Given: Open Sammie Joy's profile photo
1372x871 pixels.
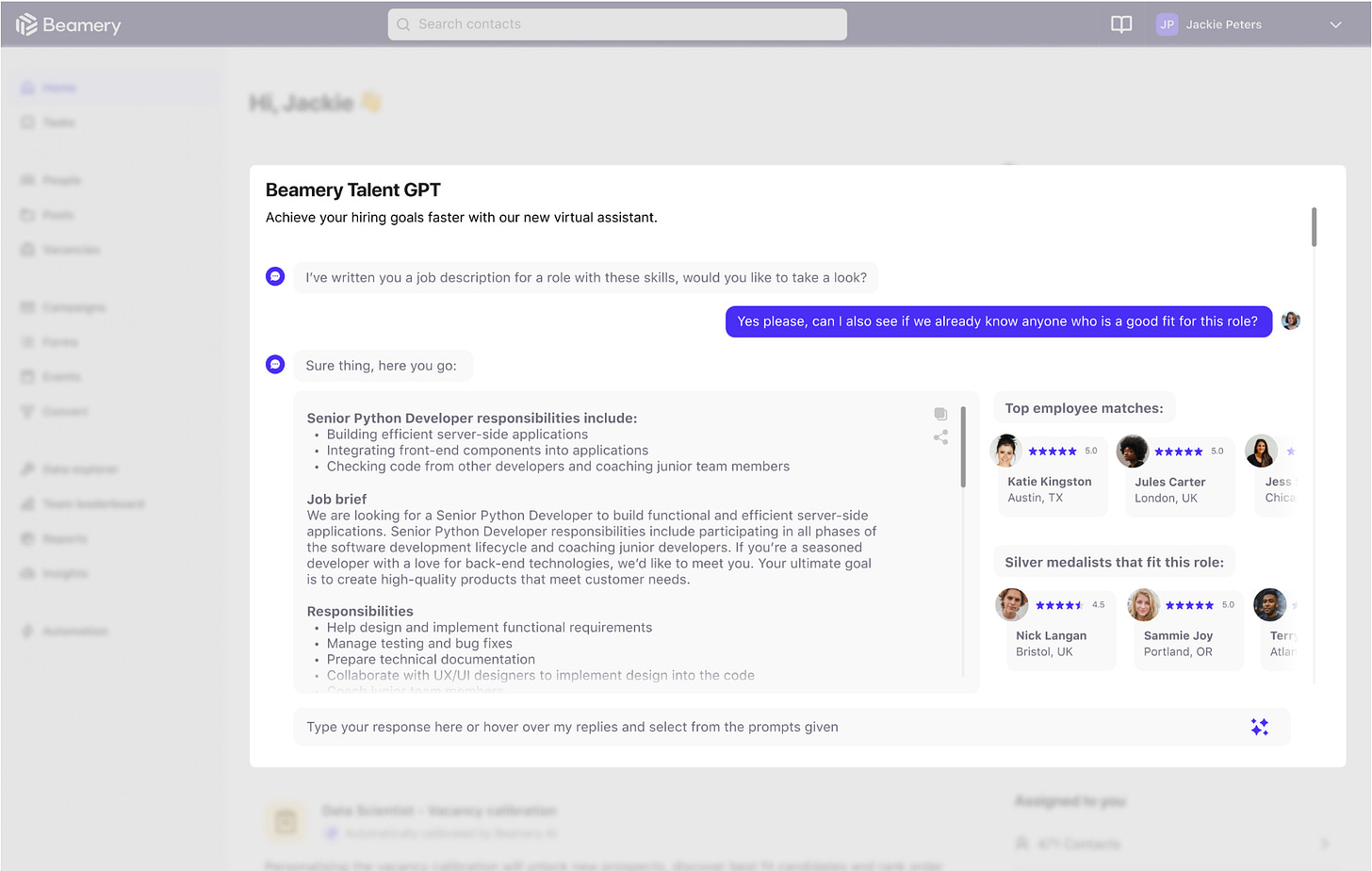Looking at the screenshot, I should 1143,604.
